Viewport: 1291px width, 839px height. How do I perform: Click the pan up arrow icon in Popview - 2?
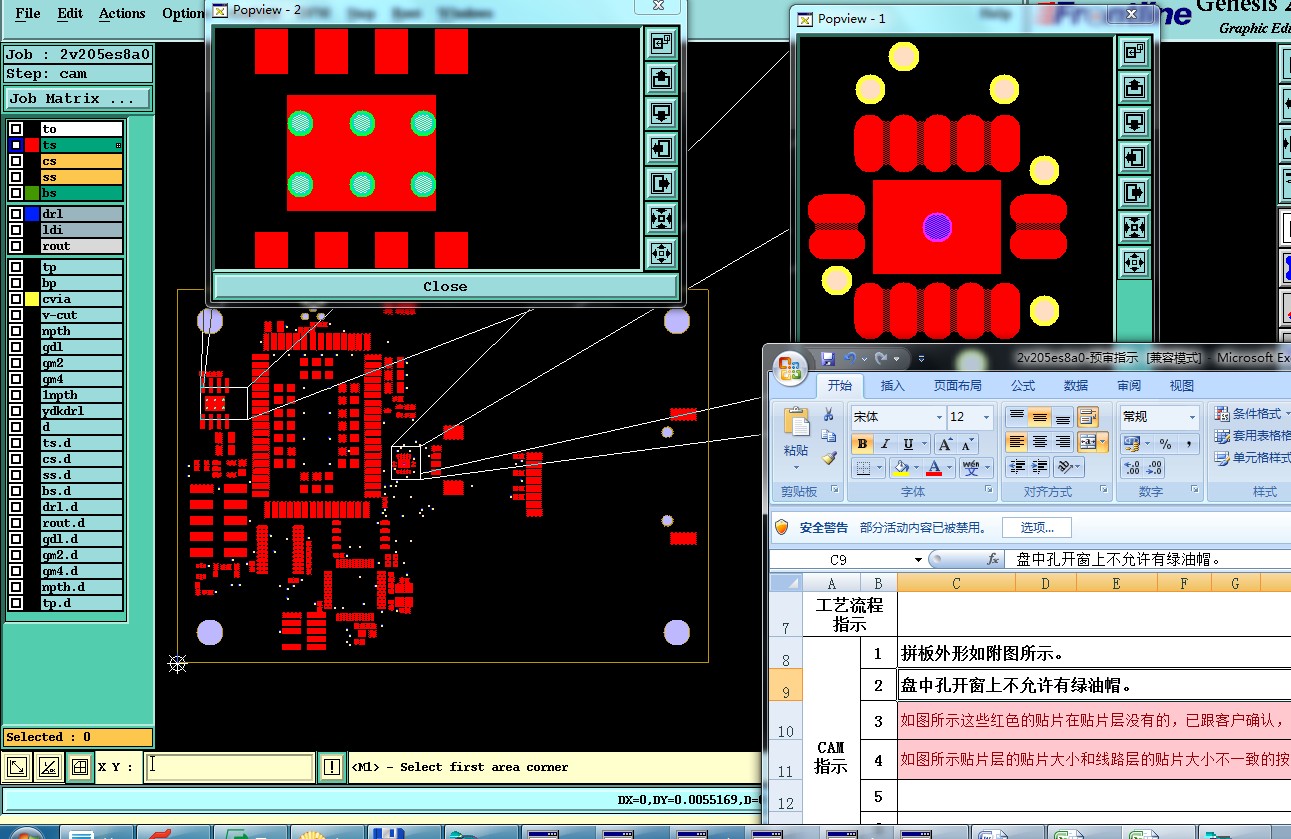pyautogui.click(x=661, y=77)
